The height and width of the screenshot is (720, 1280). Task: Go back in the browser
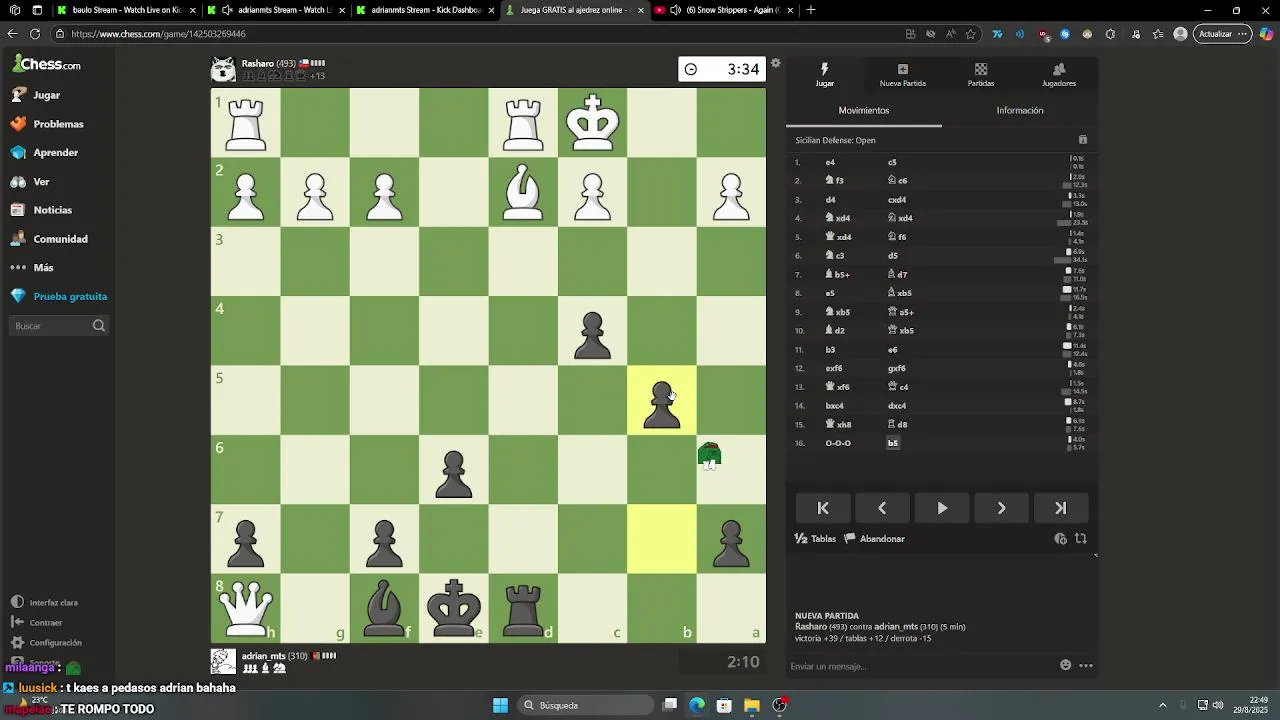pyautogui.click(x=12, y=33)
